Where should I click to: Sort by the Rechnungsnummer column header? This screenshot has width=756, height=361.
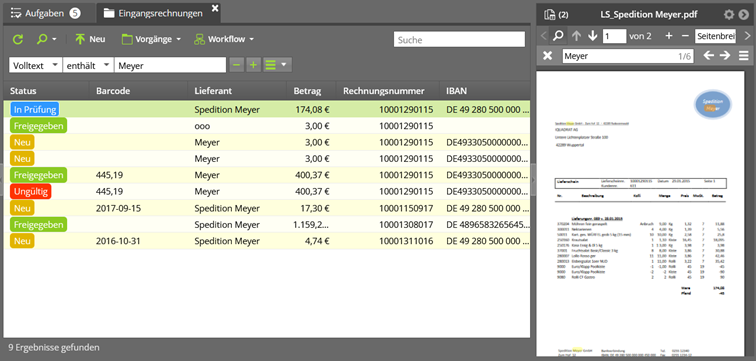click(388, 91)
